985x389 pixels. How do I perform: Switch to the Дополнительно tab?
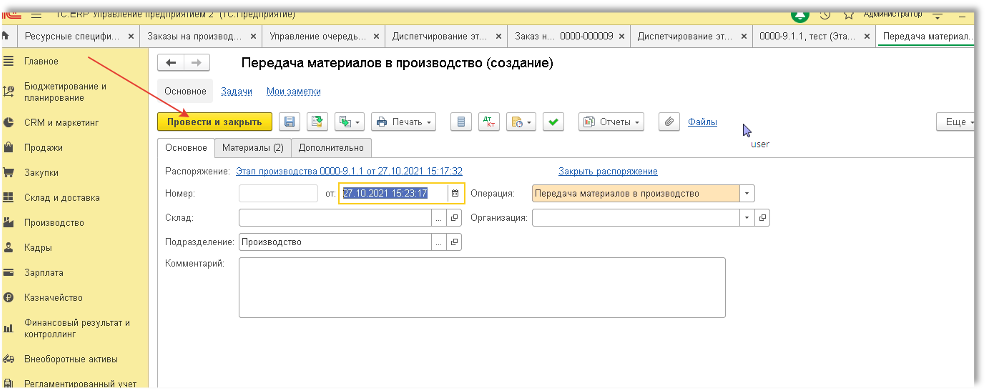(x=331, y=148)
